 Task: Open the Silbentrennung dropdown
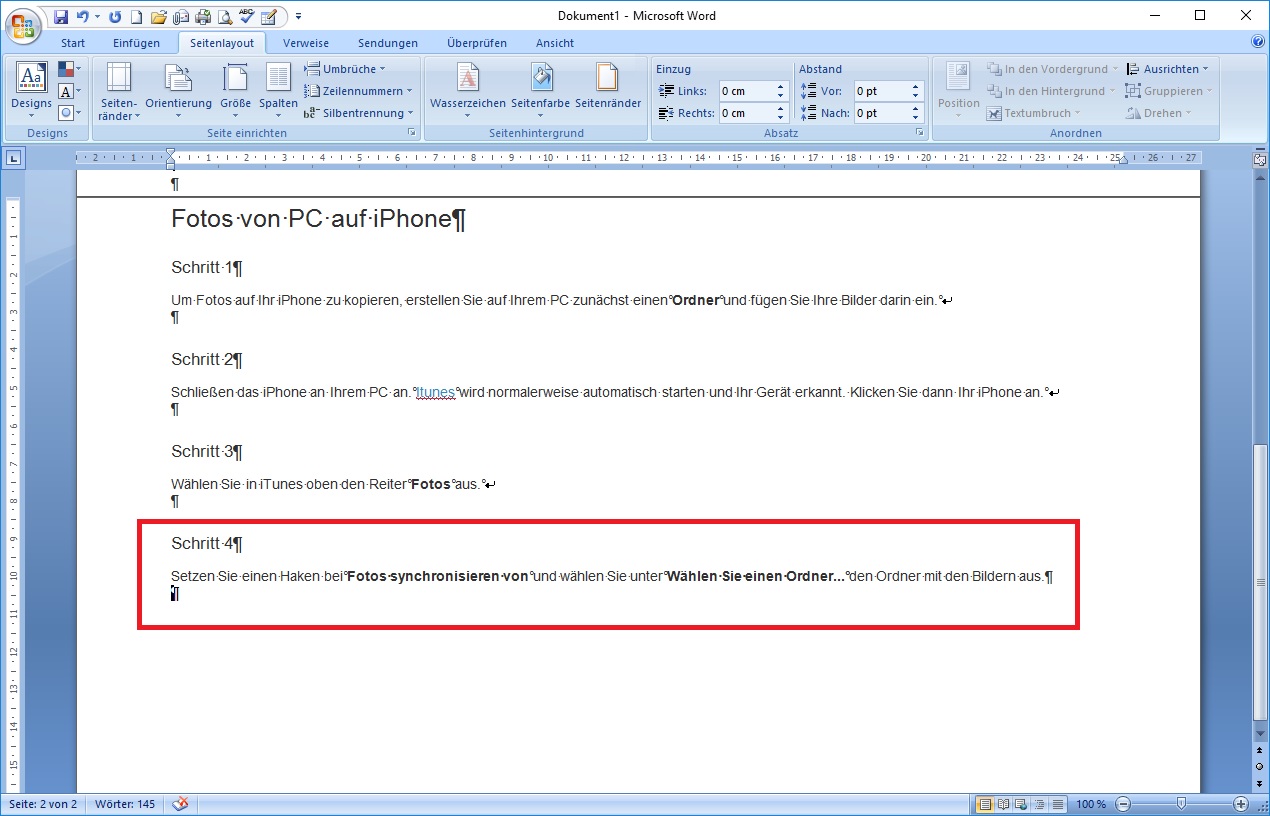pyautogui.click(x=357, y=113)
